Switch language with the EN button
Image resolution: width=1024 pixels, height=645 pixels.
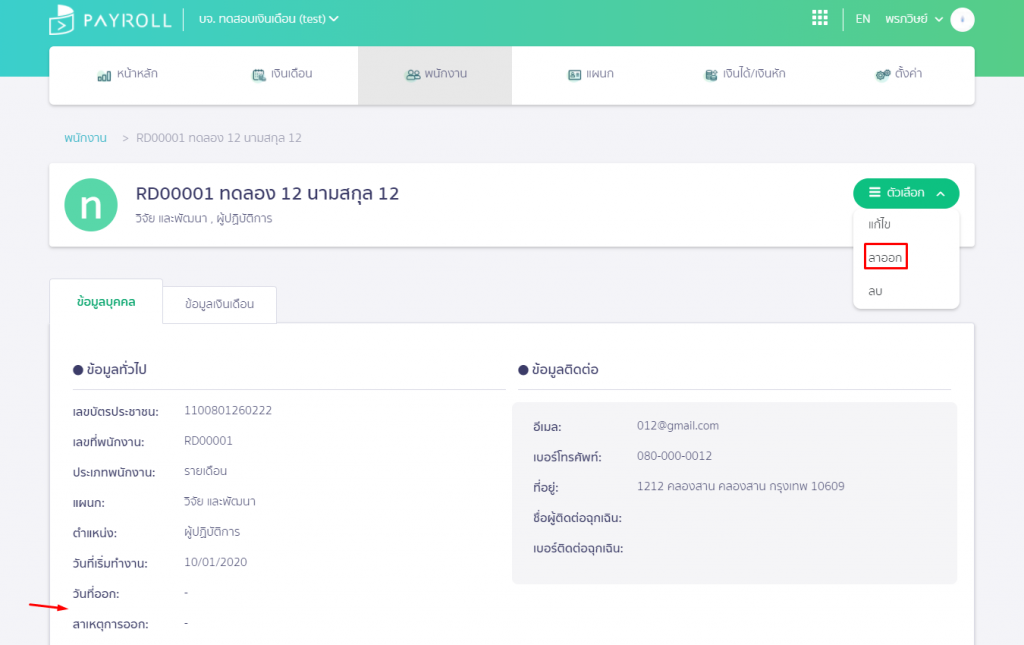[x=863, y=19]
